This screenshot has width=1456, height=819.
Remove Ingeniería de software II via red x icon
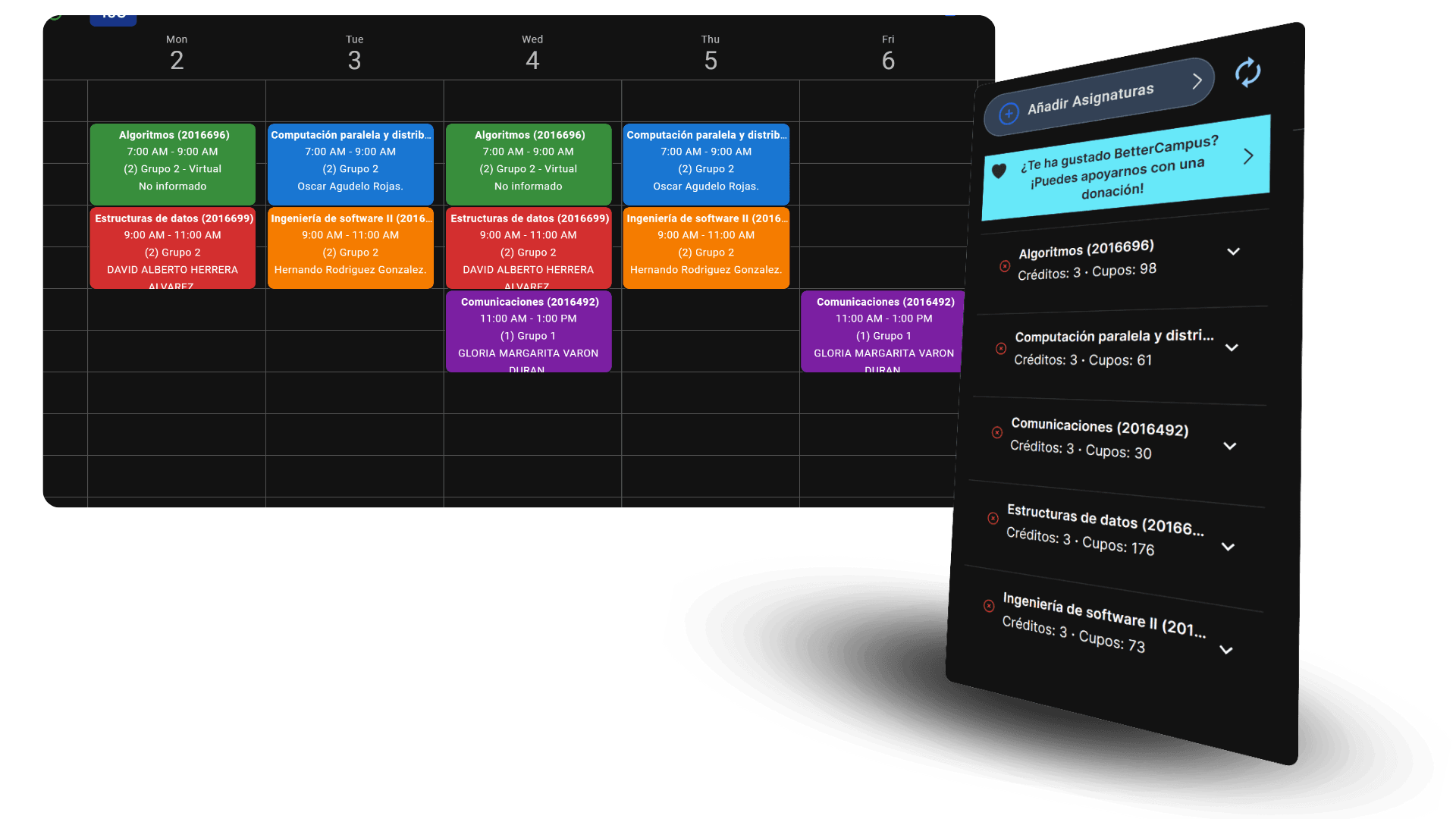(x=989, y=606)
